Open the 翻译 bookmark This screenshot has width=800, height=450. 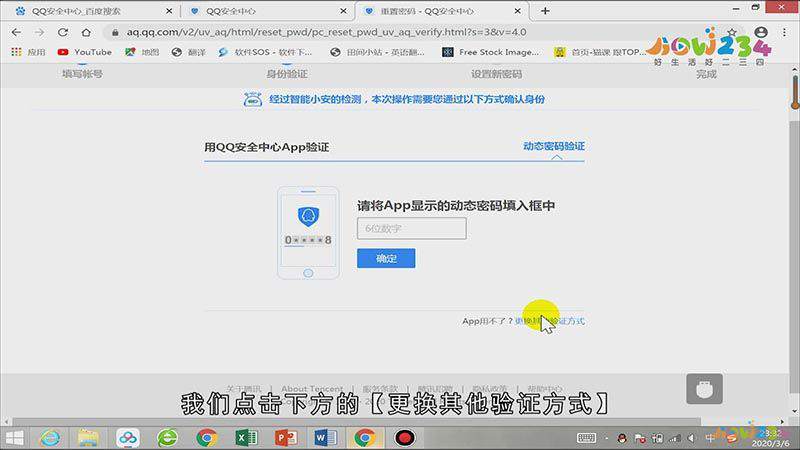[x=189, y=52]
